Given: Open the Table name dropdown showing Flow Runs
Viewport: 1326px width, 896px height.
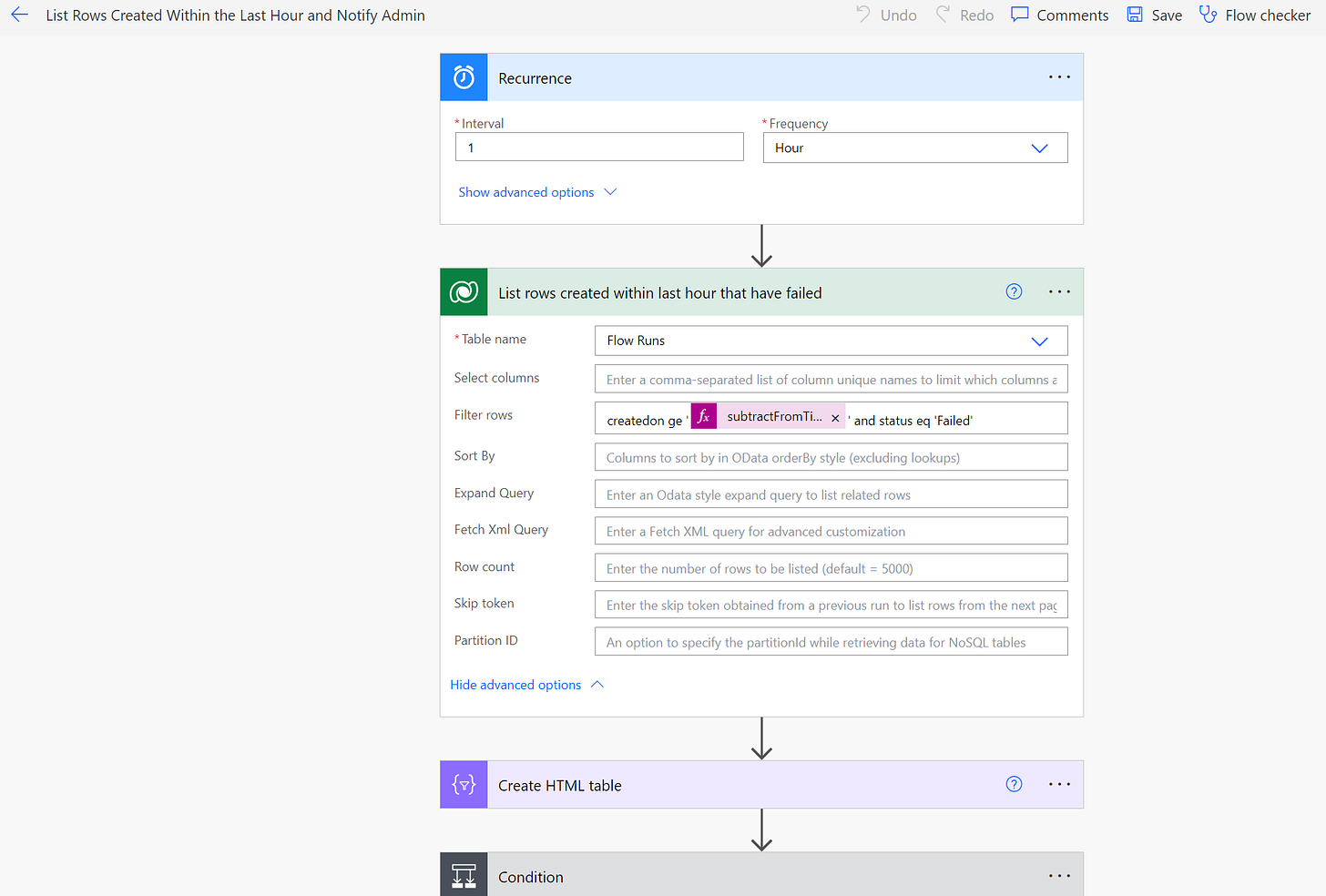Looking at the screenshot, I should [831, 341].
